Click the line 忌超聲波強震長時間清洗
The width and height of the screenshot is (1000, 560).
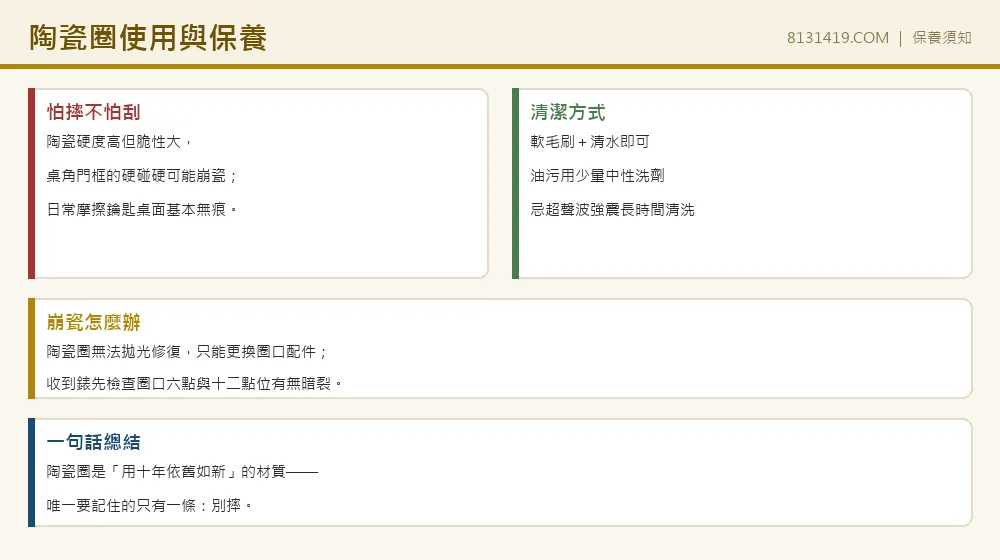click(x=612, y=209)
